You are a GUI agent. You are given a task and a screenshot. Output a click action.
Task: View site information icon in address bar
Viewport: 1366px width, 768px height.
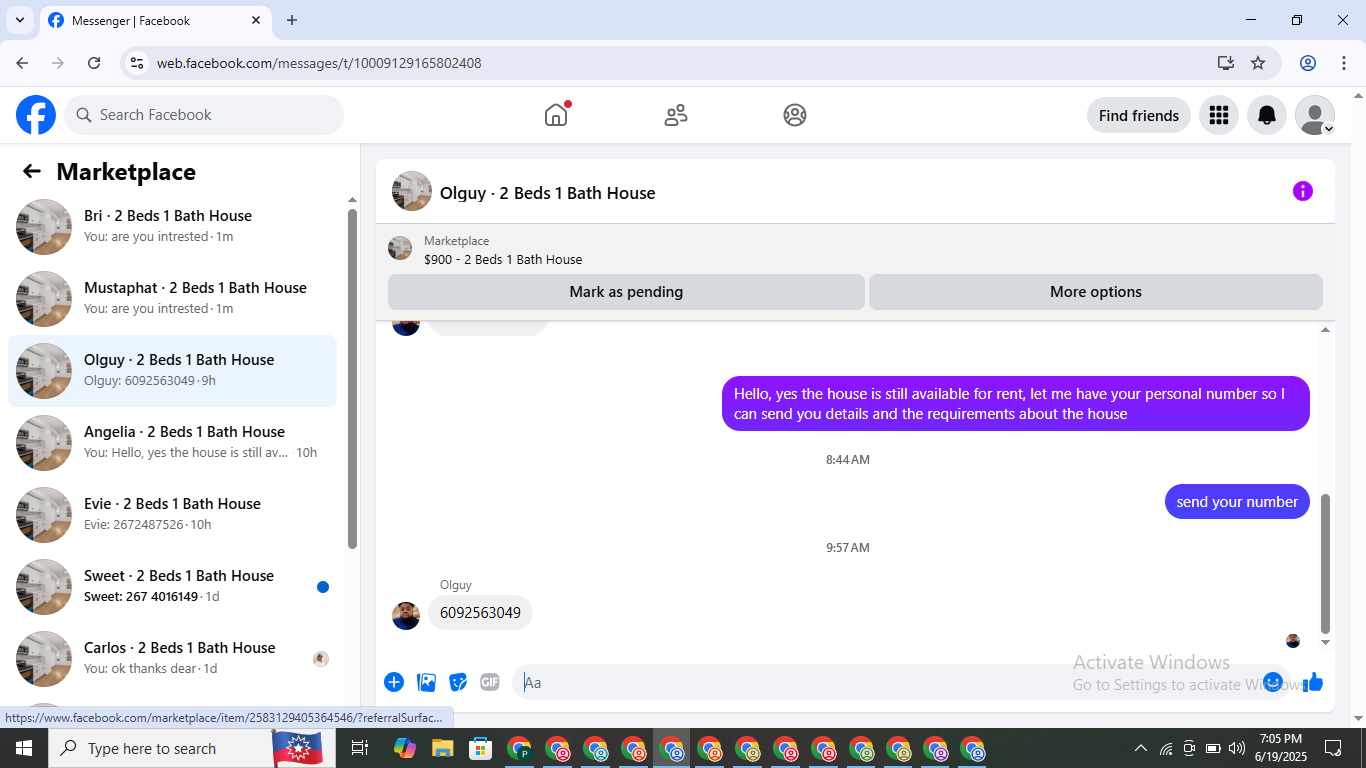point(138,63)
